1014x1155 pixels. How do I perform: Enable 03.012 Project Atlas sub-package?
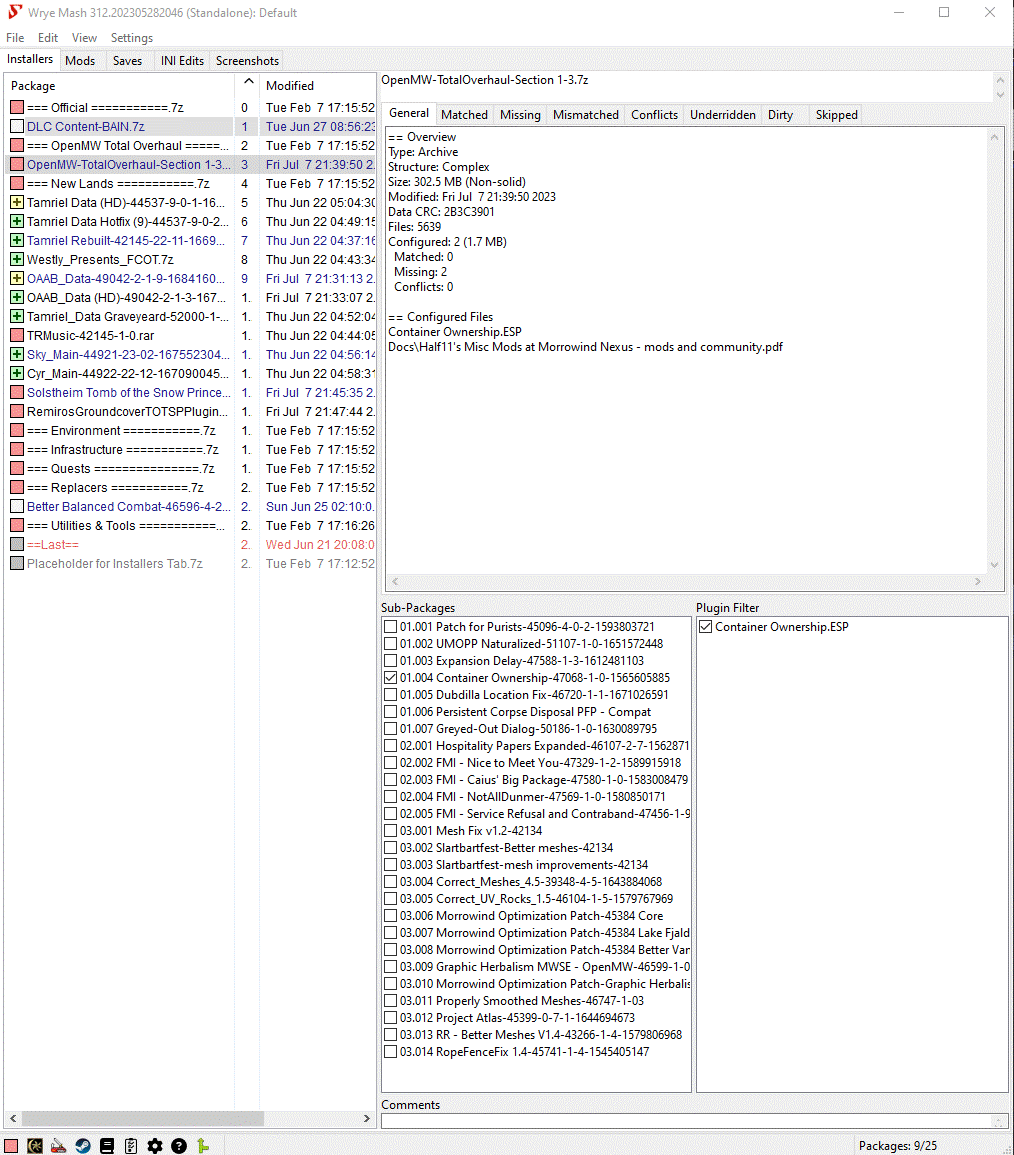391,1018
